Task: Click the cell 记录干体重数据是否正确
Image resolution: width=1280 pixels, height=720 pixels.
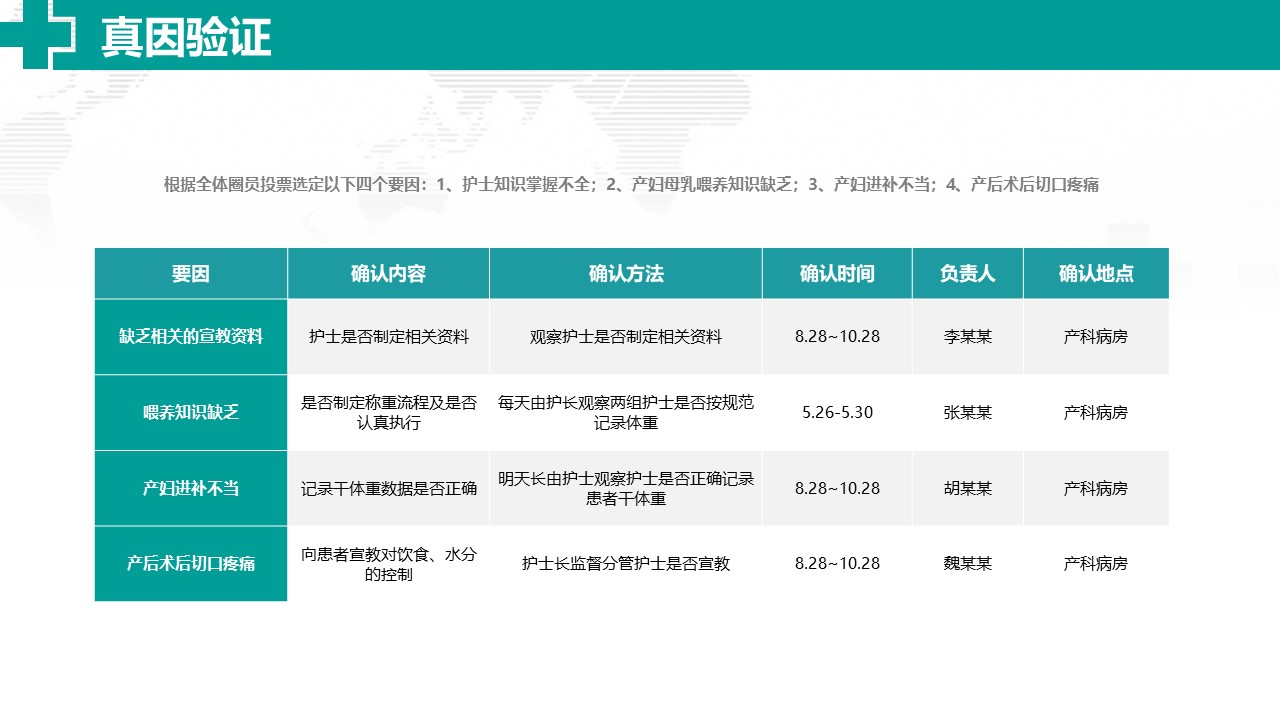Action: pyautogui.click(x=389, y=489)
